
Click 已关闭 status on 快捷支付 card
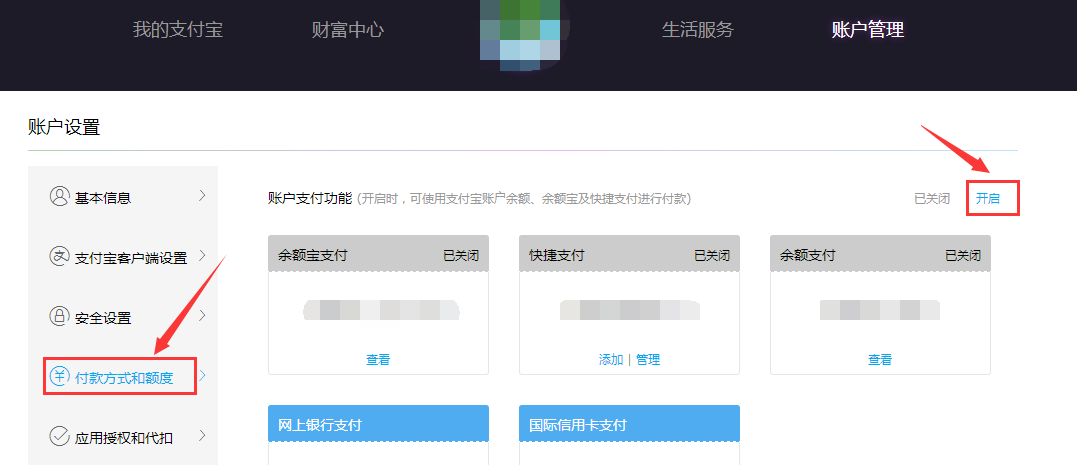pyautogui.click(x=712, y=256)
